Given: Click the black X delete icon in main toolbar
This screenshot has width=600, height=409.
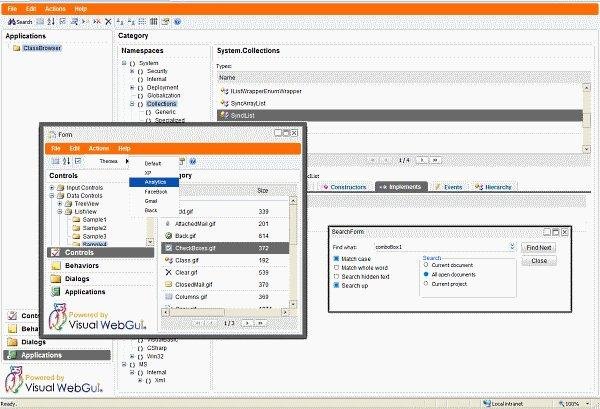Looking at the screenshot, I should [x=108, y=22].
